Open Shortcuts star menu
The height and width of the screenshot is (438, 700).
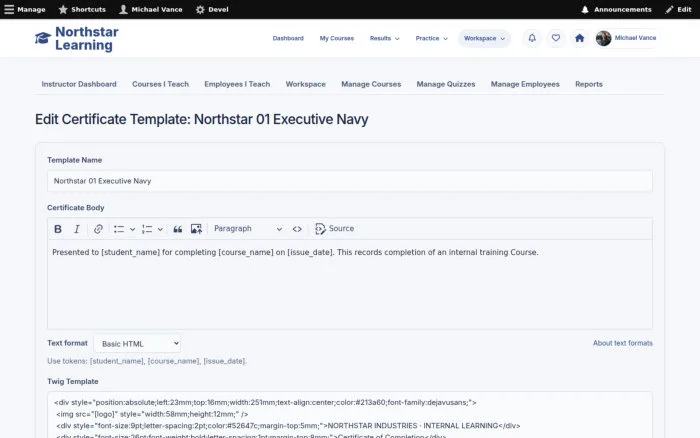click(x=82, y=9)
